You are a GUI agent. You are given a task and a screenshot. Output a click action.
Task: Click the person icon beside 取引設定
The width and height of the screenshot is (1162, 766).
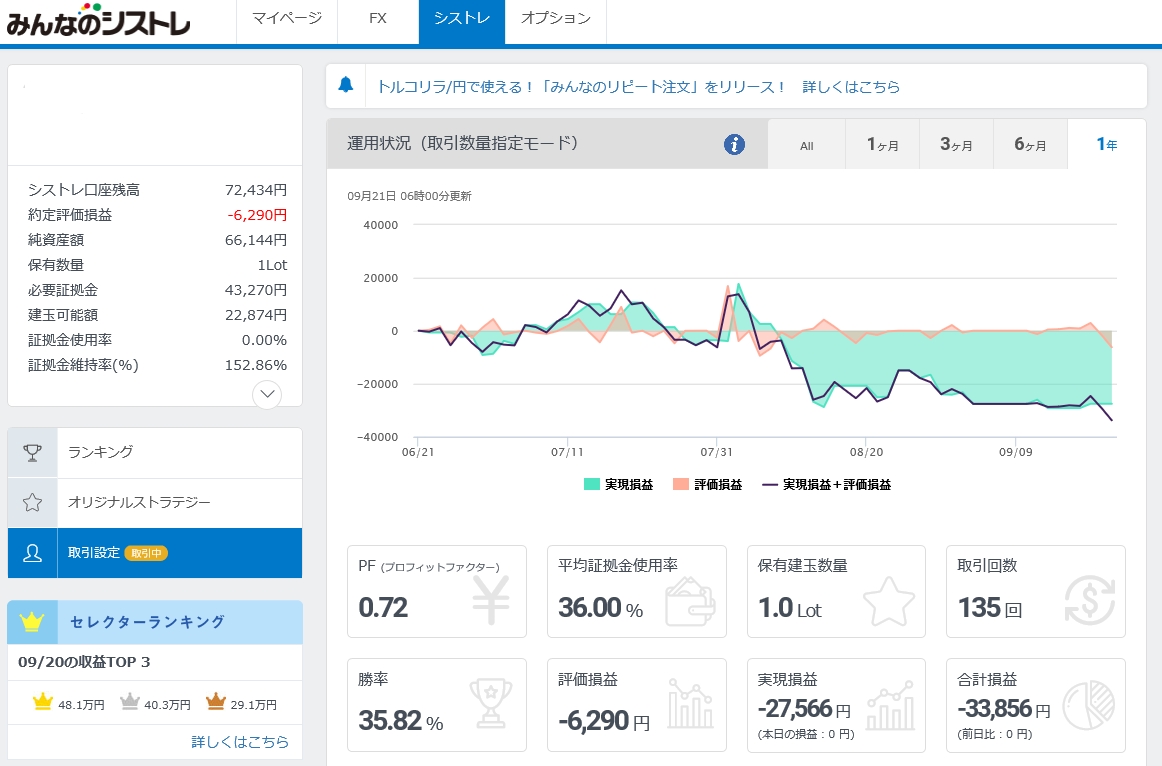coord(32,554)
